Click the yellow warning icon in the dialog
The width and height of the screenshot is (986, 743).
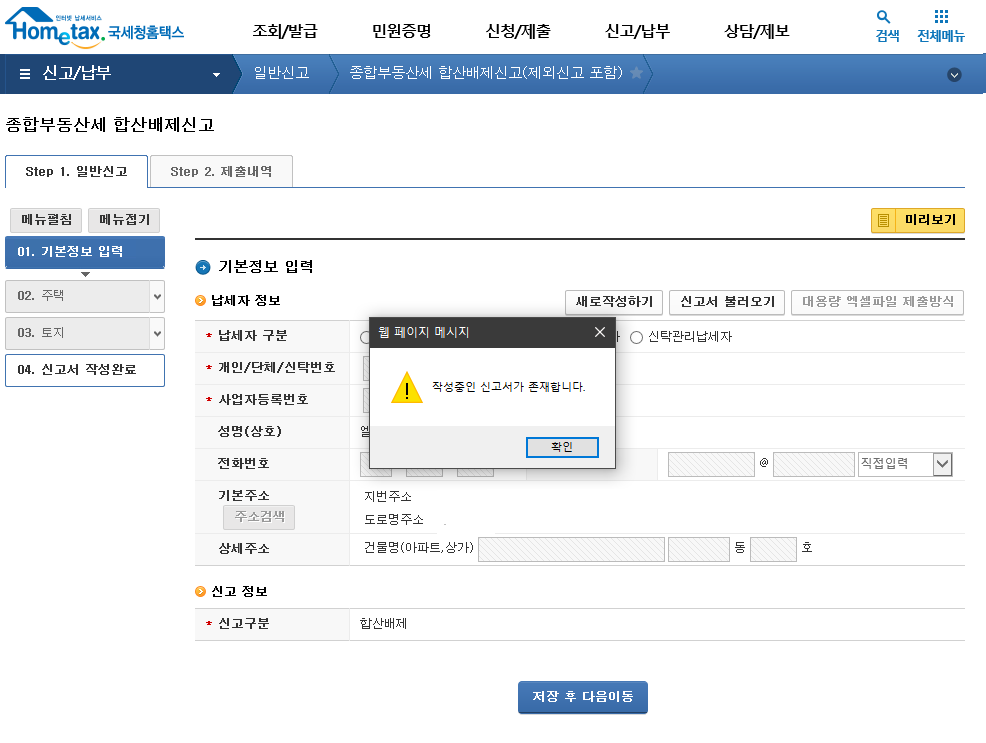point(407,388)
